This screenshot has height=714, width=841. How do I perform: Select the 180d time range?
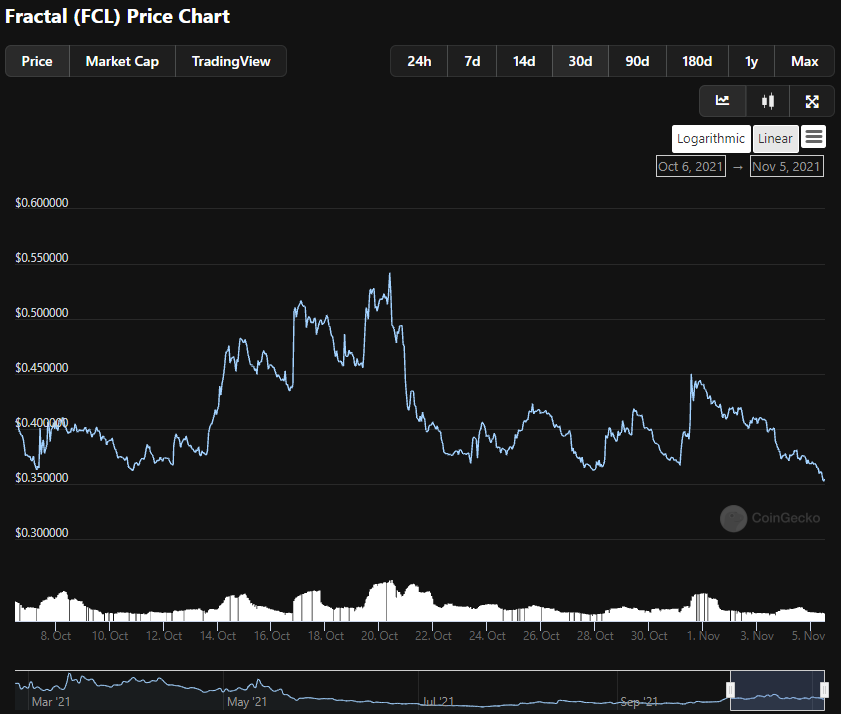pos(697,61)
